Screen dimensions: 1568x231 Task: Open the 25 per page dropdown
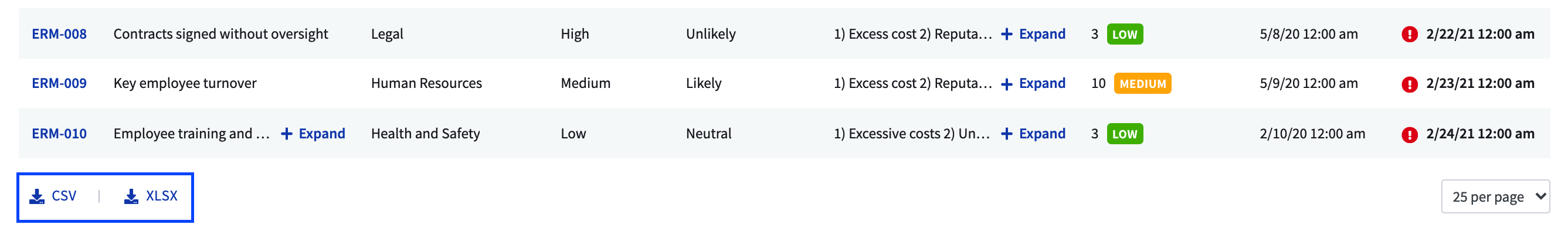(1495, 196)
